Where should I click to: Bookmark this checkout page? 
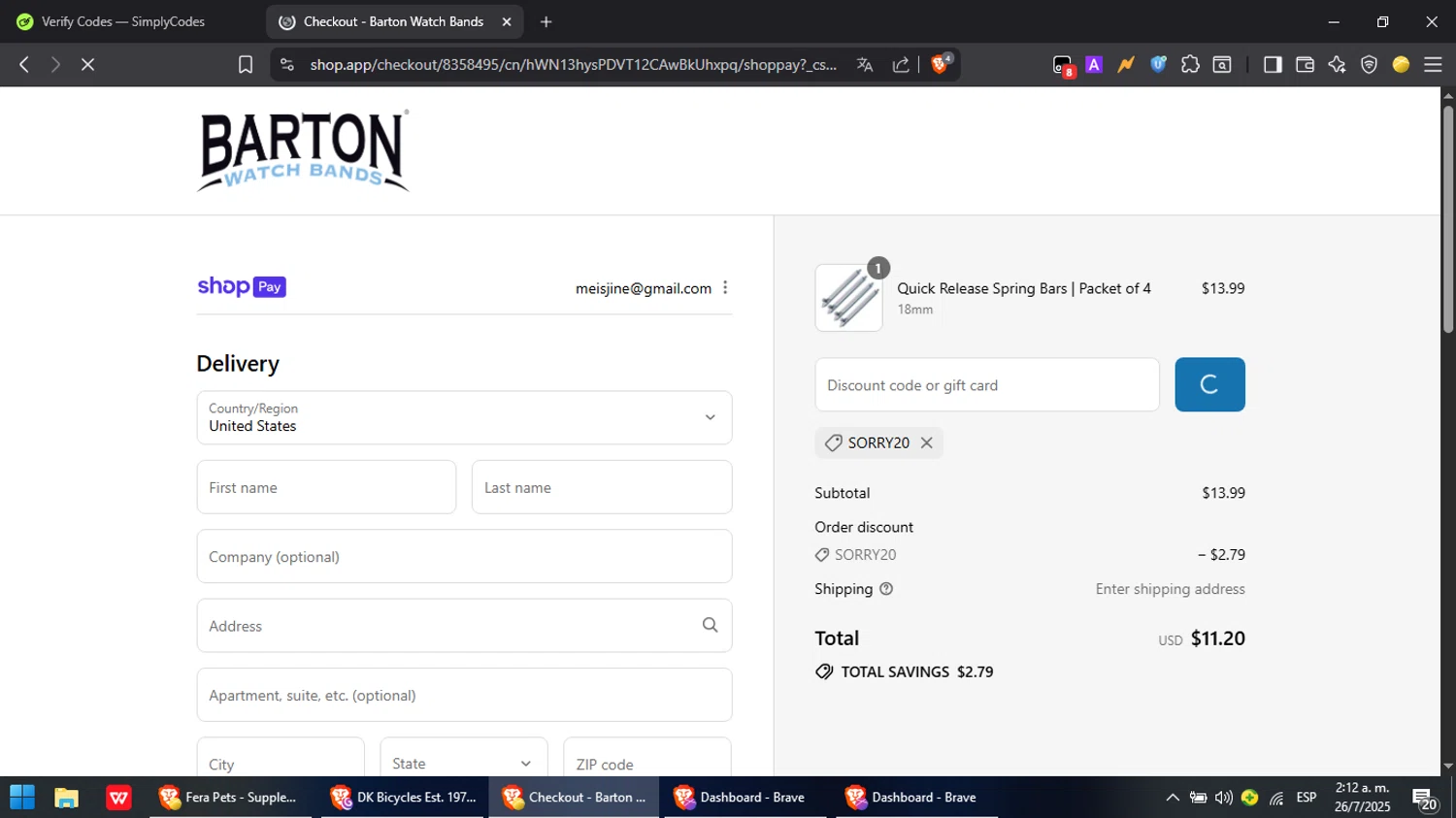[246, 64]
